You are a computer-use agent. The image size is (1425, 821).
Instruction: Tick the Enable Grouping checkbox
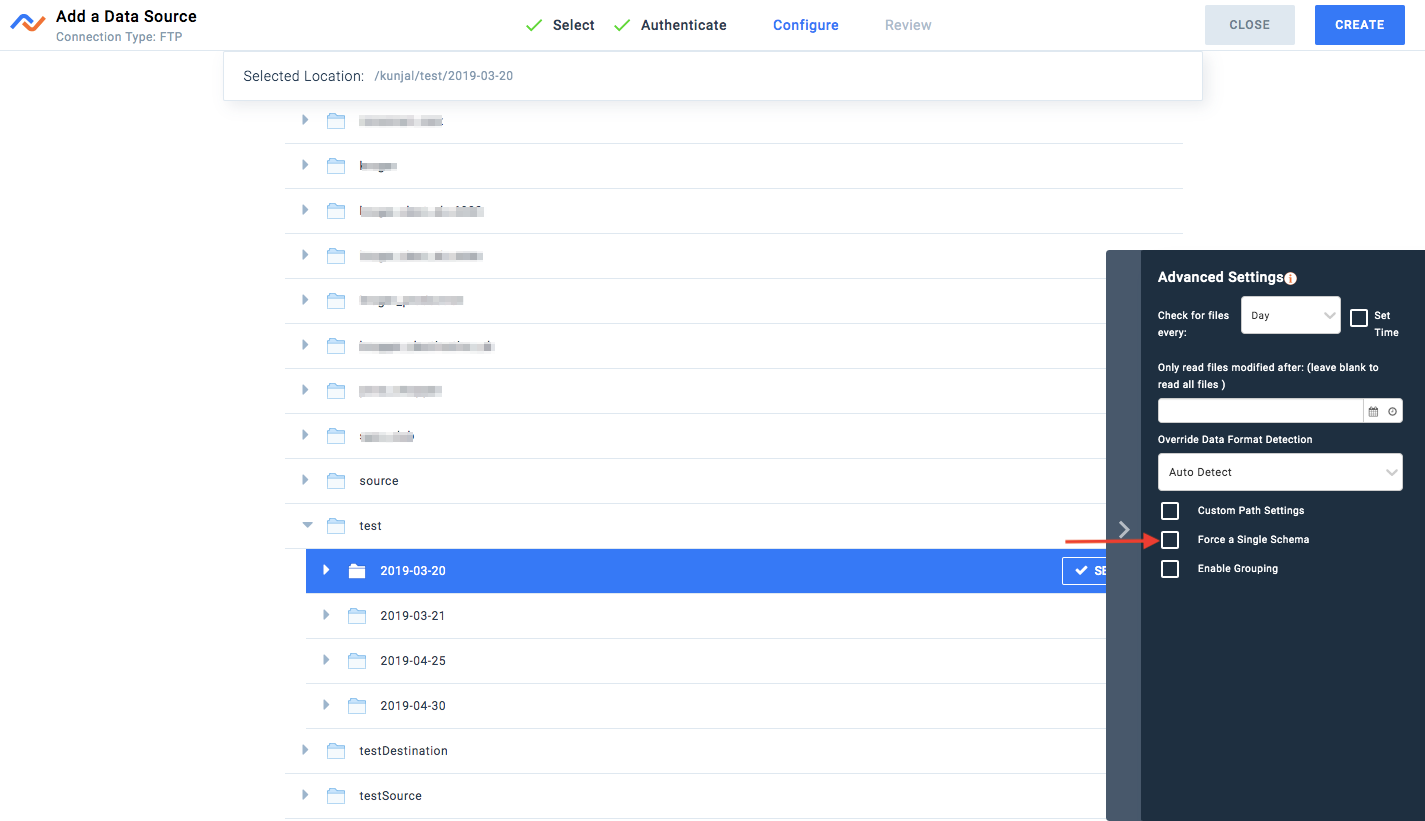pos(1170,569)
